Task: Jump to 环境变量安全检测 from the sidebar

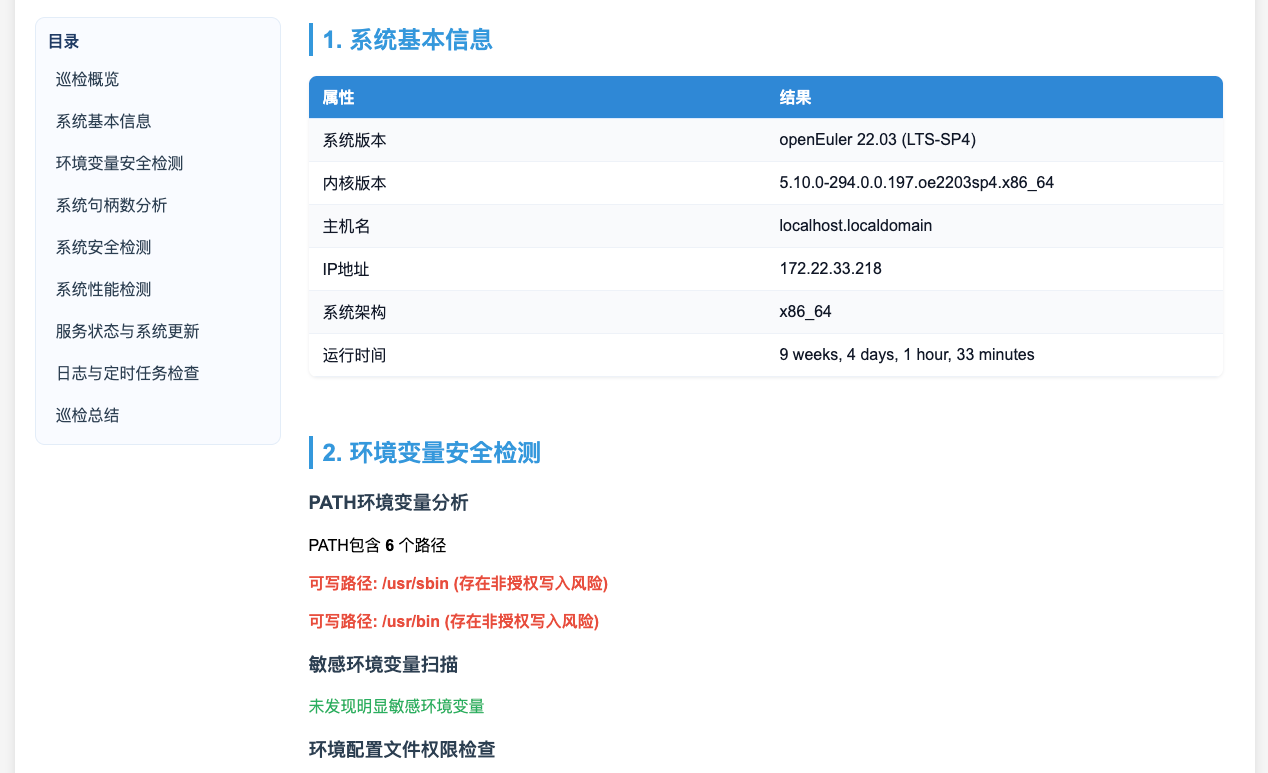Action: 119,163
